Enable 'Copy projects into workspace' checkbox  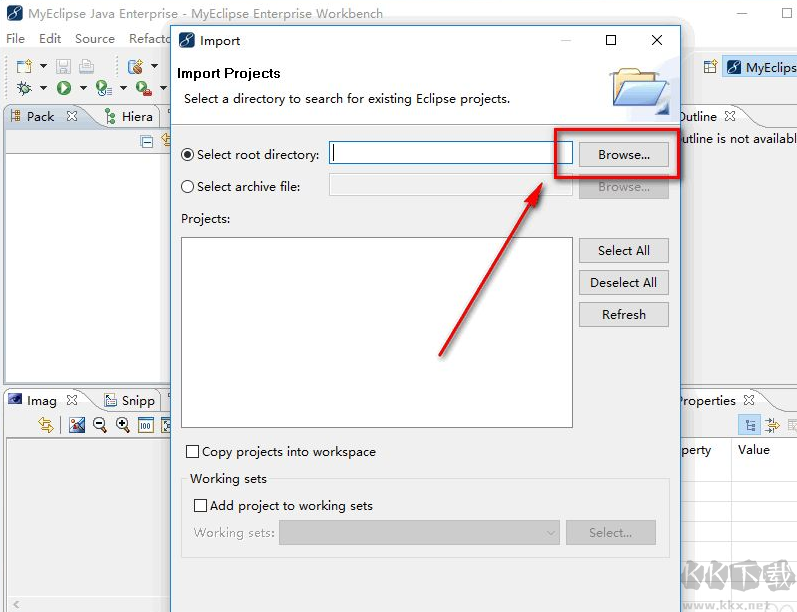193,452
